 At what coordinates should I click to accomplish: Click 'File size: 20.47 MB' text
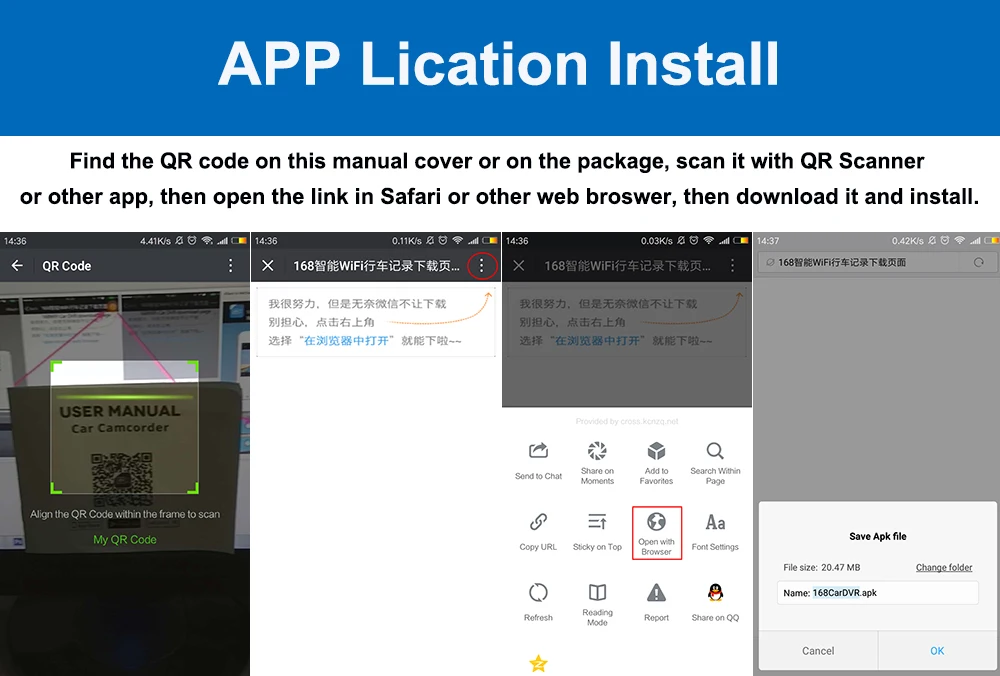[821, 568]
